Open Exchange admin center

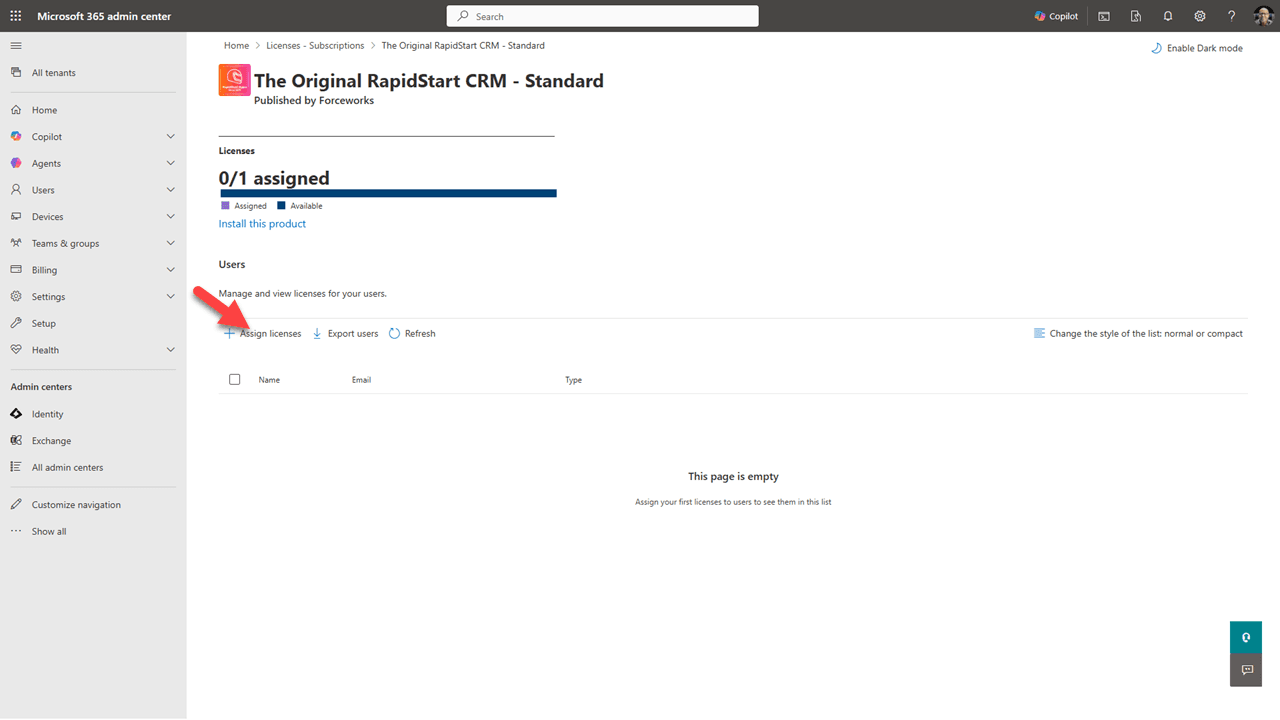(51, 441)
